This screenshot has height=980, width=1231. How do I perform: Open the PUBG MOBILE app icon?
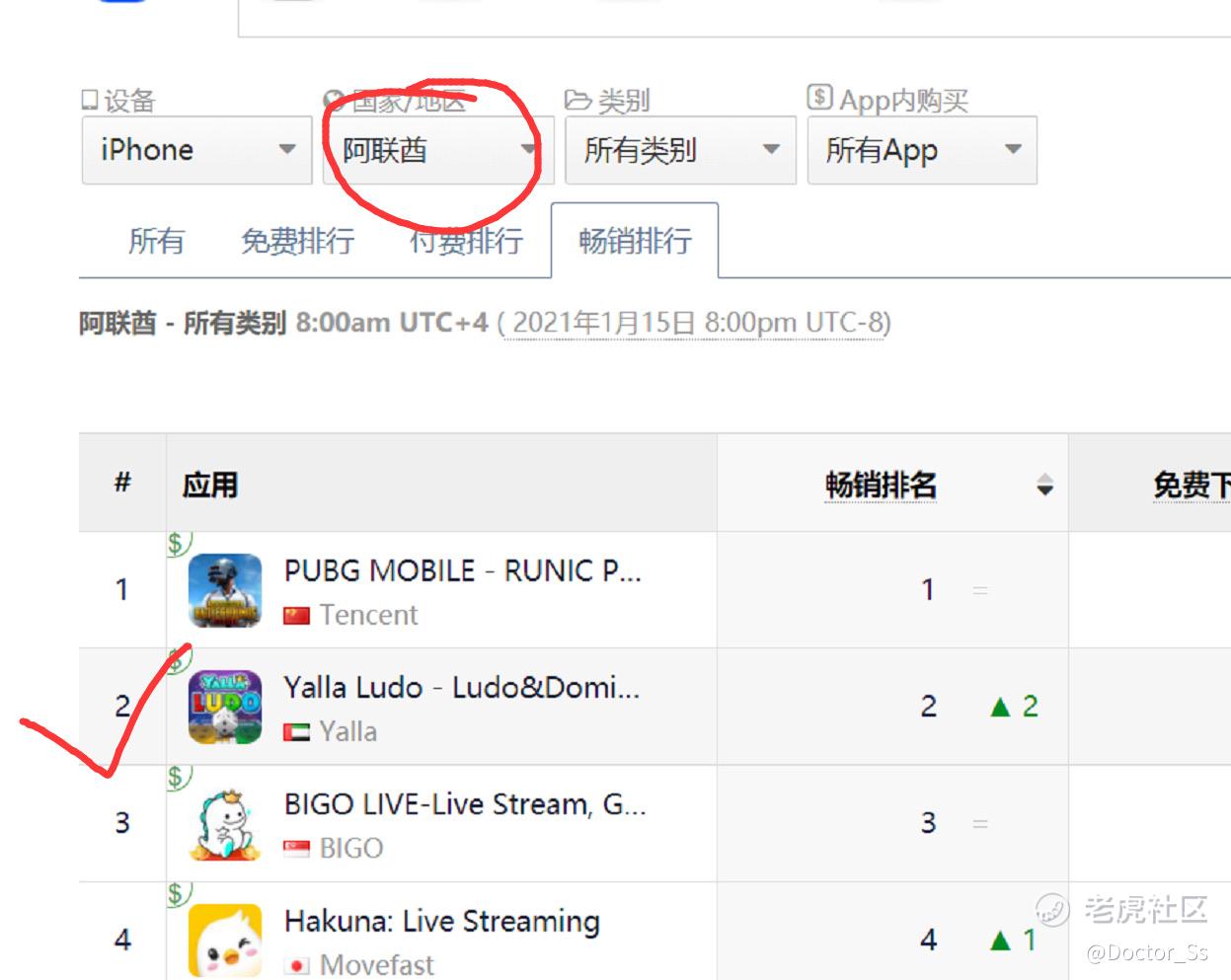coord(225,590)
